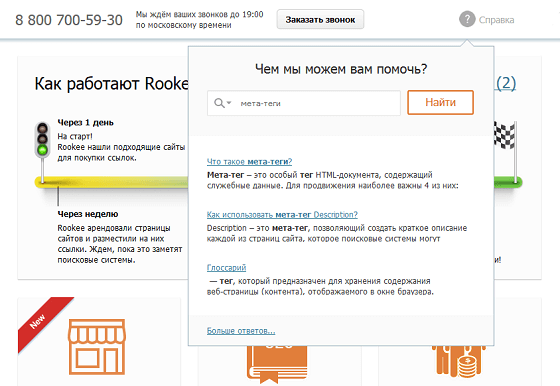Click the Заказать звонок button

[320, 19]
